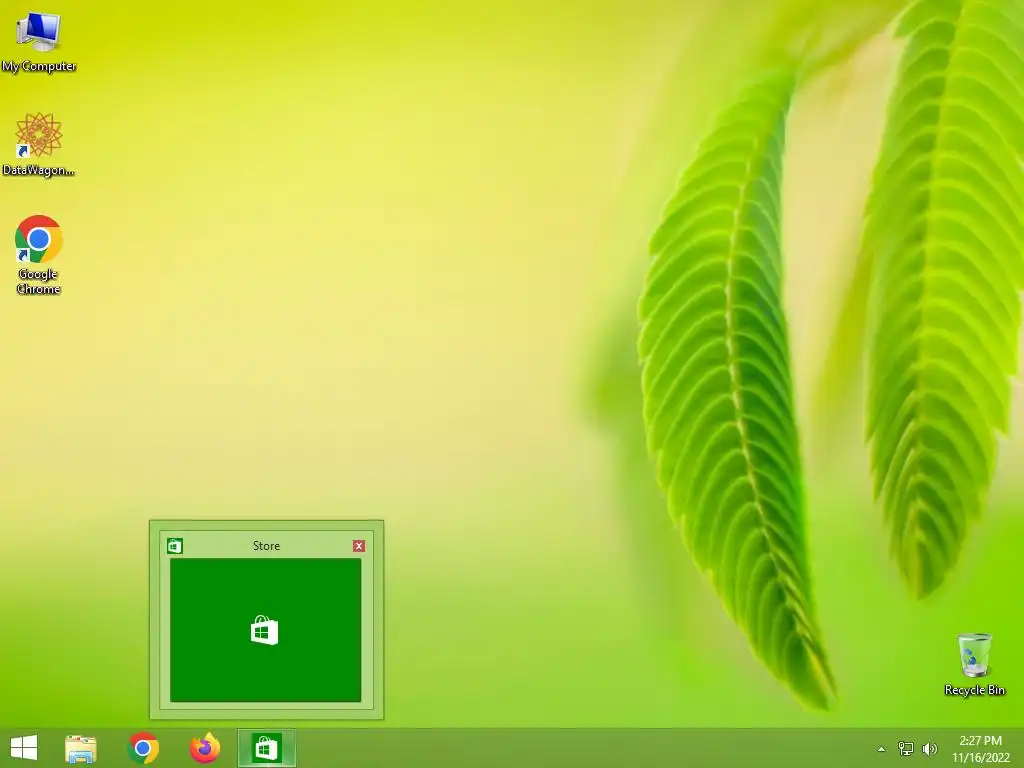This screenshot has height=768, width=1024.
Task: Open the clock showing 2:27 PM
Action: 980,741
